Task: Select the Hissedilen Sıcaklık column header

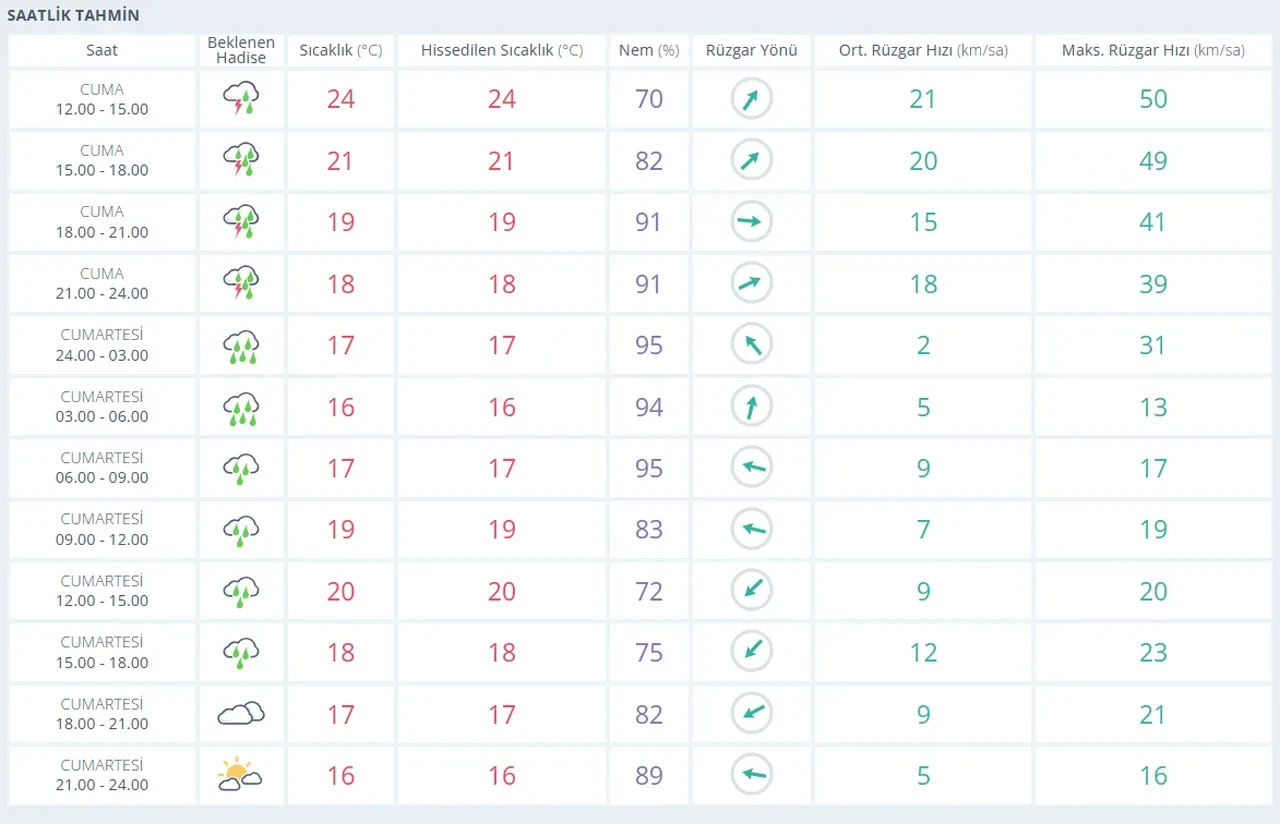Action: (x=501, y=50)
